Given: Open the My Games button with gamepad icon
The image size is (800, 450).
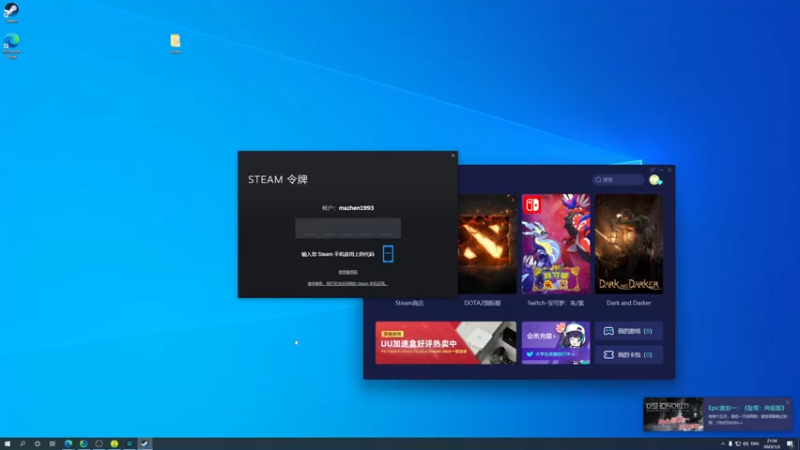Looking at the screenshot, I should coord(629,331).
